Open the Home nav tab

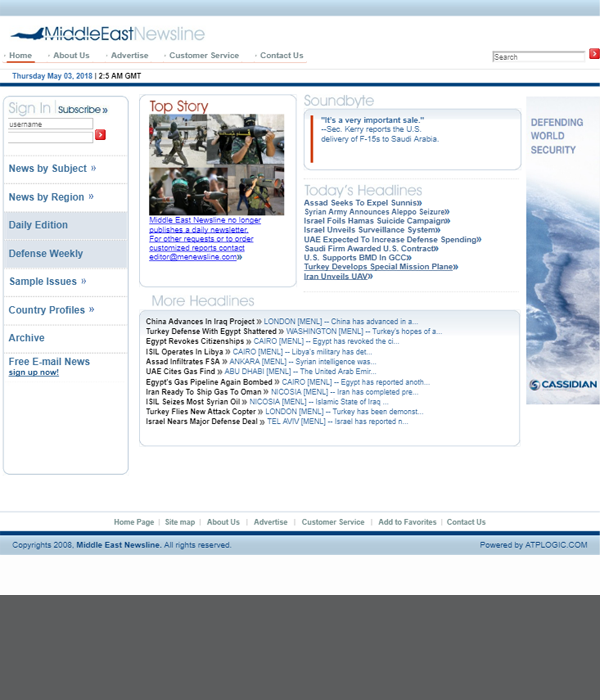click(x=20, y=55)
